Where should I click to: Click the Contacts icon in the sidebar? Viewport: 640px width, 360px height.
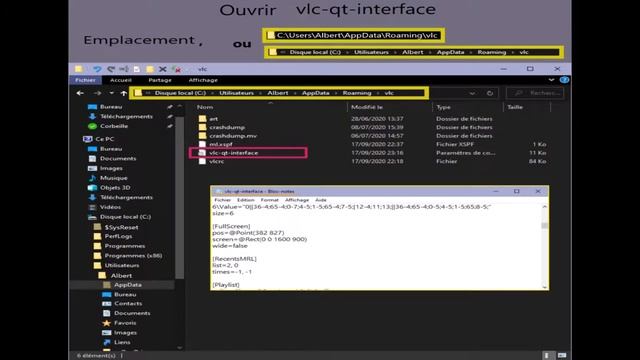click(107, 304)
